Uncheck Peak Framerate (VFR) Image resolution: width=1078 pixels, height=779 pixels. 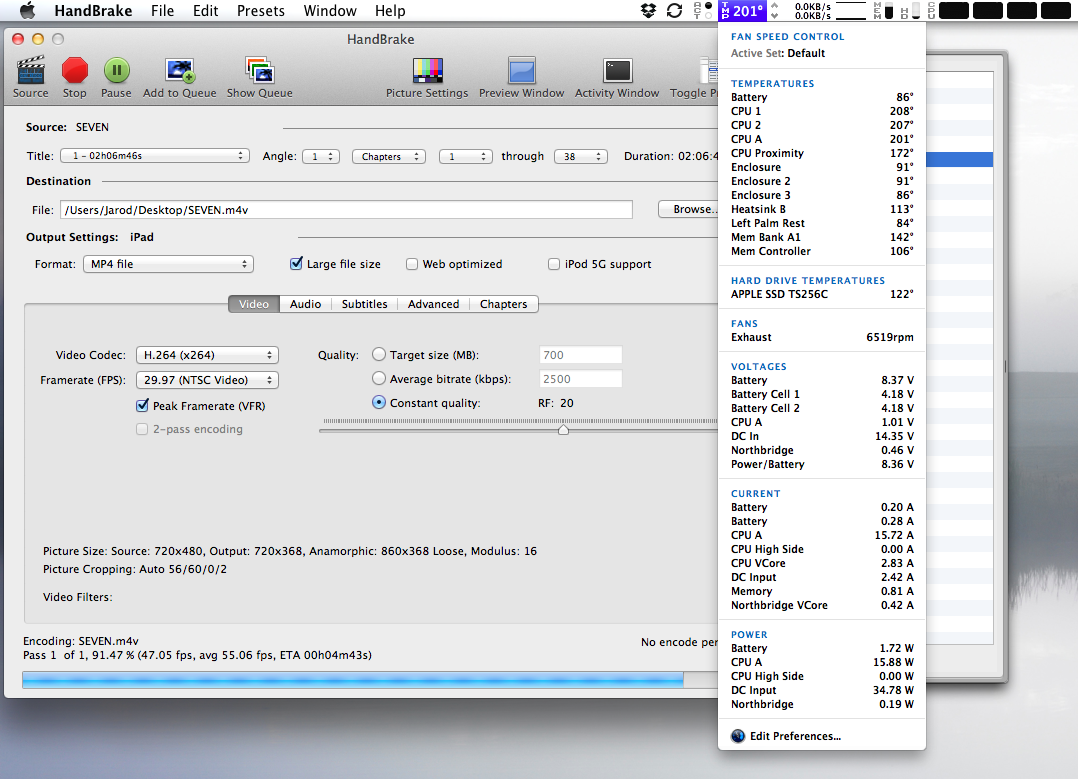(142, 406)
